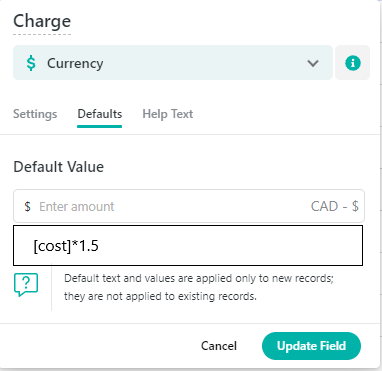Screen dimensions: 382x371
Task: Click the default text note about new records
Action: click(x=199, y=287)
